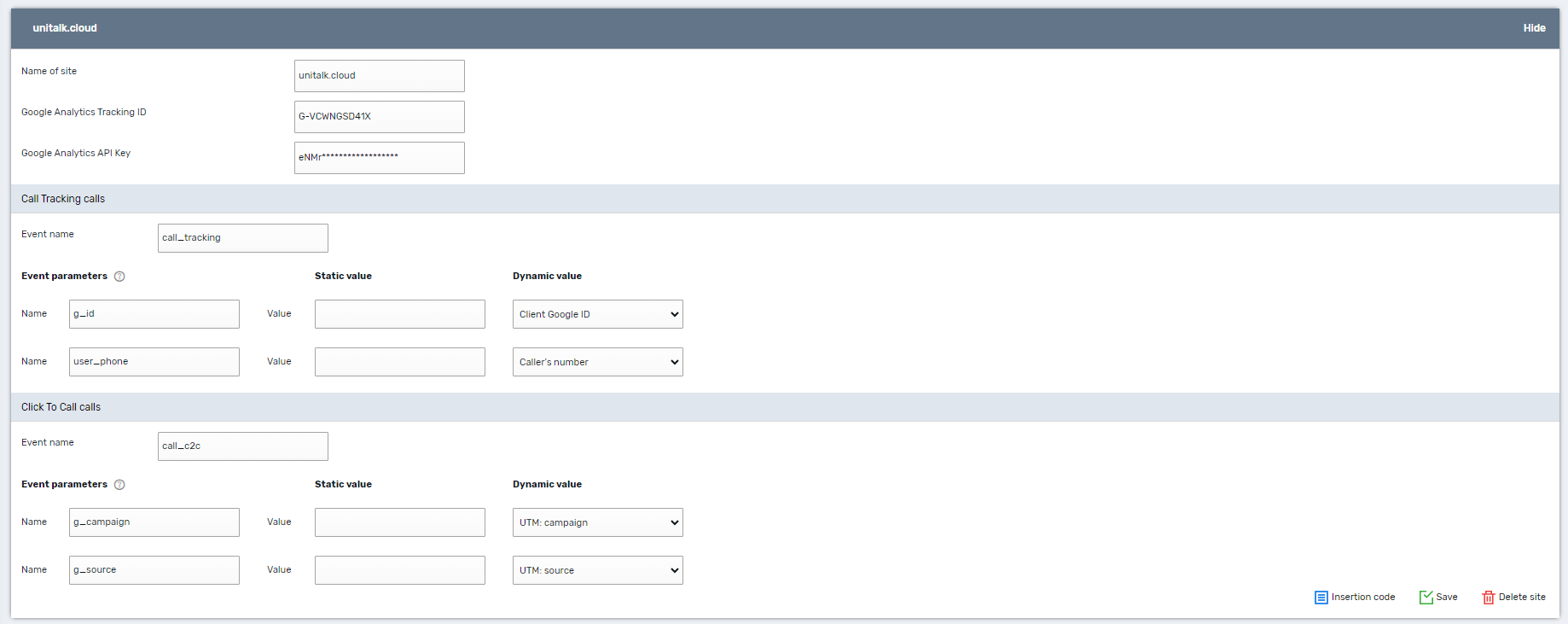Click the Google Analytics API Key field
1568x624 pixels.
[379, 158]
